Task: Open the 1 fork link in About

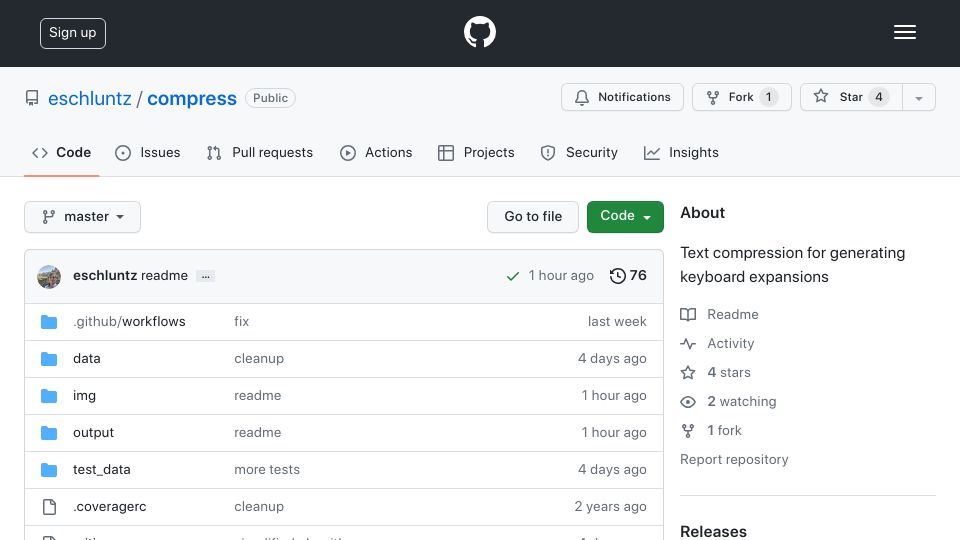Action: pos(711,430)
